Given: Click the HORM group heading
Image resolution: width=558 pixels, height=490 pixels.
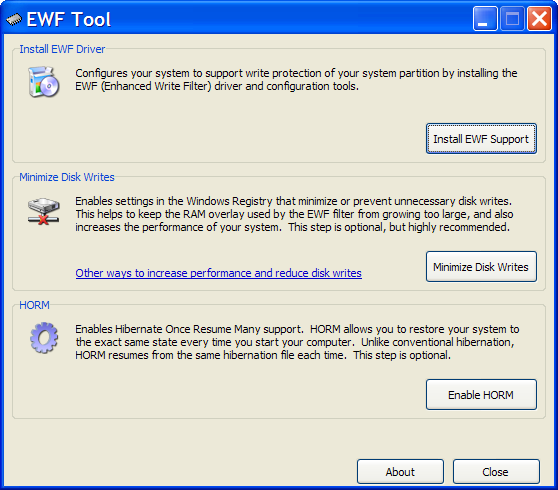Looking at the screenshot, I should pos(34,305).
